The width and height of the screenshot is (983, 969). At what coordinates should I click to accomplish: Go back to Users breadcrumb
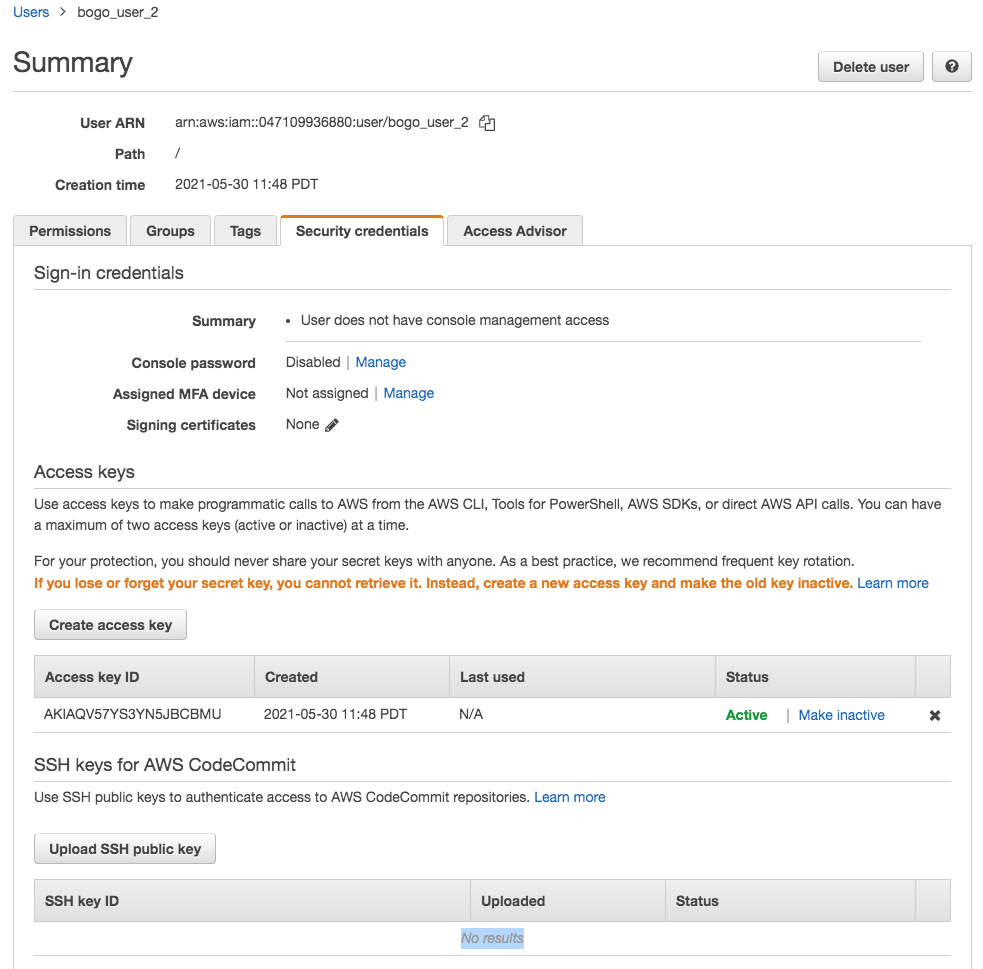pos(31,12)
